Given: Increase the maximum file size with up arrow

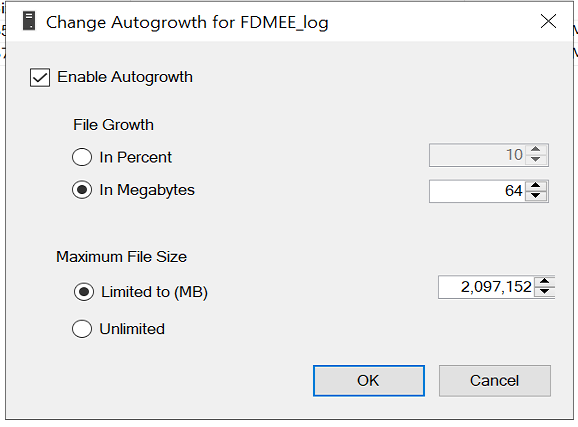Looking at the screenshot, I should (x=544, y=282).
